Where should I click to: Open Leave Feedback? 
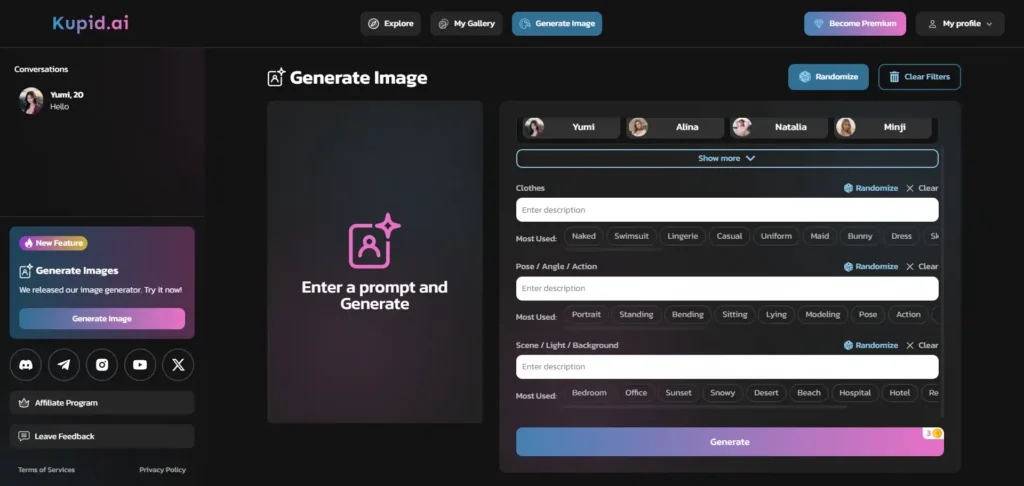[x=102, y=436]
